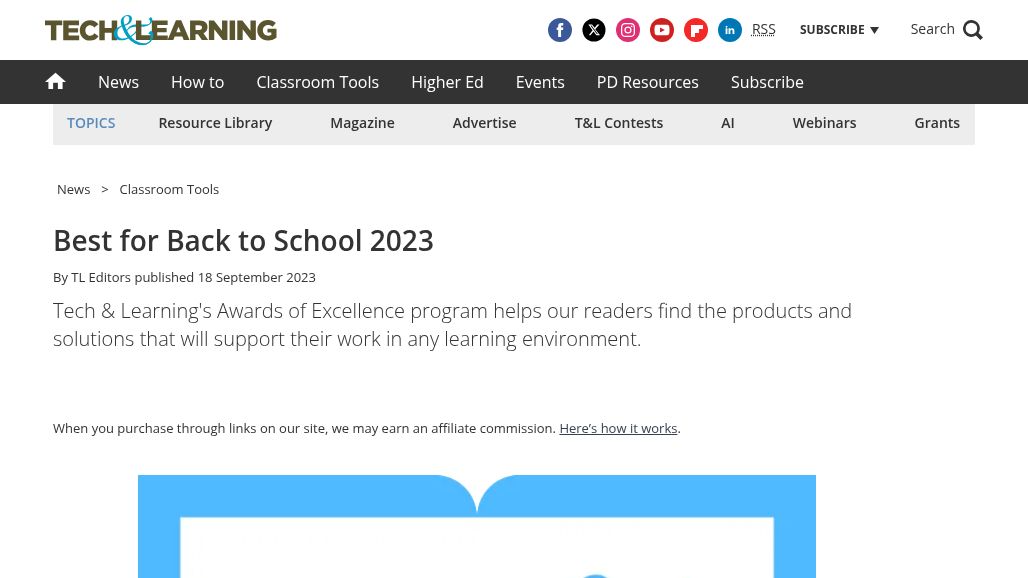Open the PD Resources menu item
Screen dimensions: 1028x578
coord(647,82)
